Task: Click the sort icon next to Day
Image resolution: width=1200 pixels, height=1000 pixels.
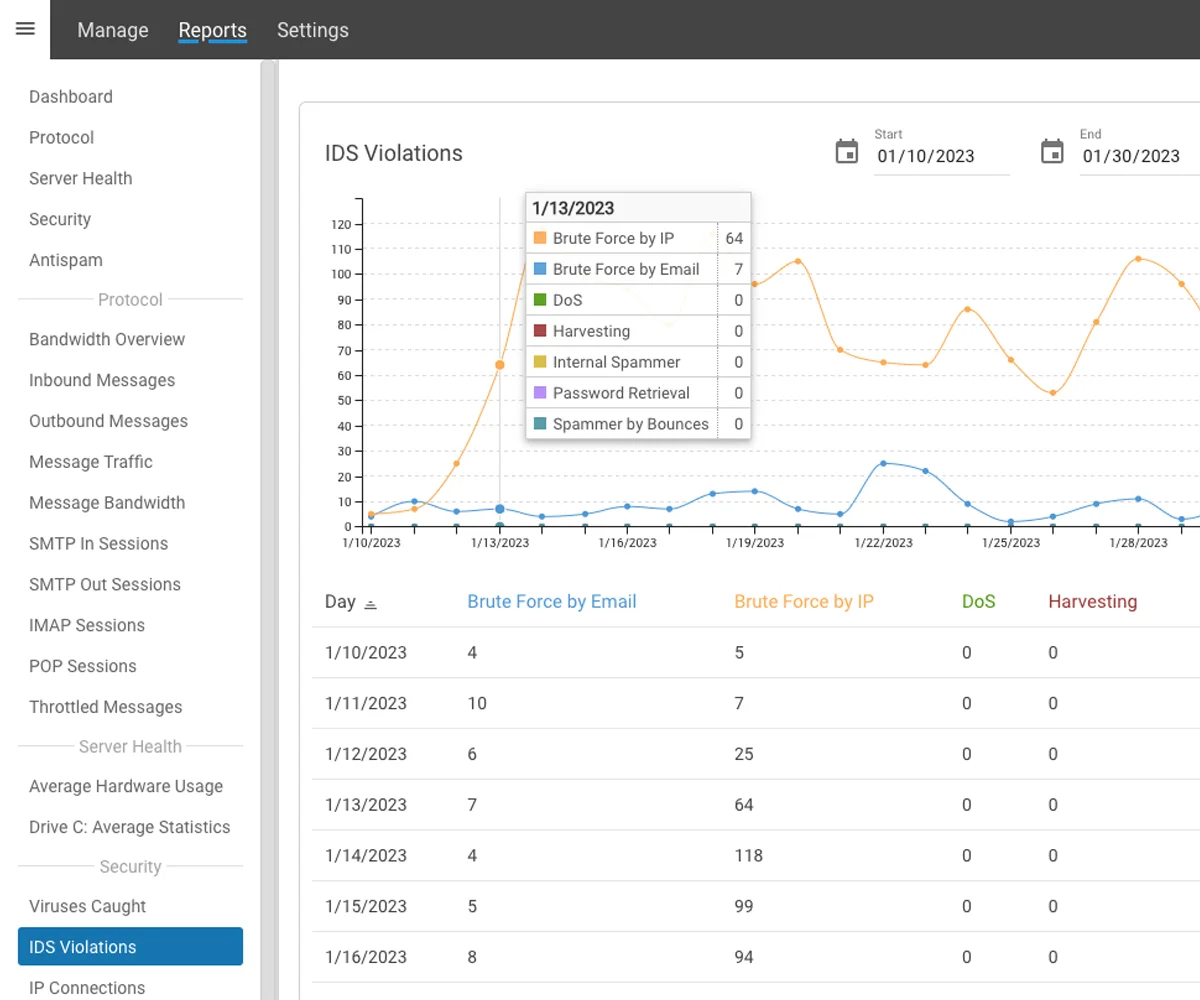Action: coord(371,604)
